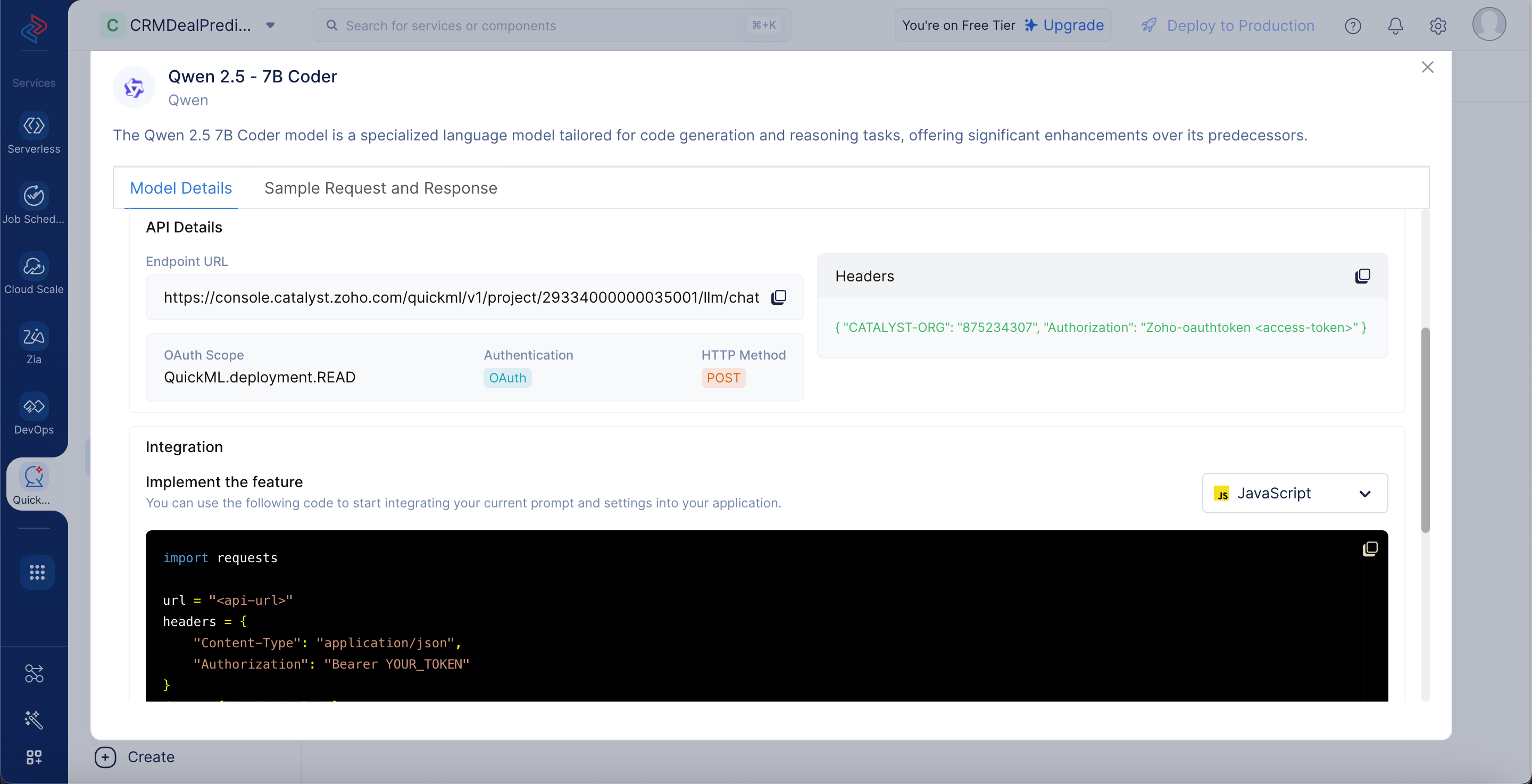Copy the Endpoint URL with copy icon
The image size is (1532, 784).
[x=778, y=297]
